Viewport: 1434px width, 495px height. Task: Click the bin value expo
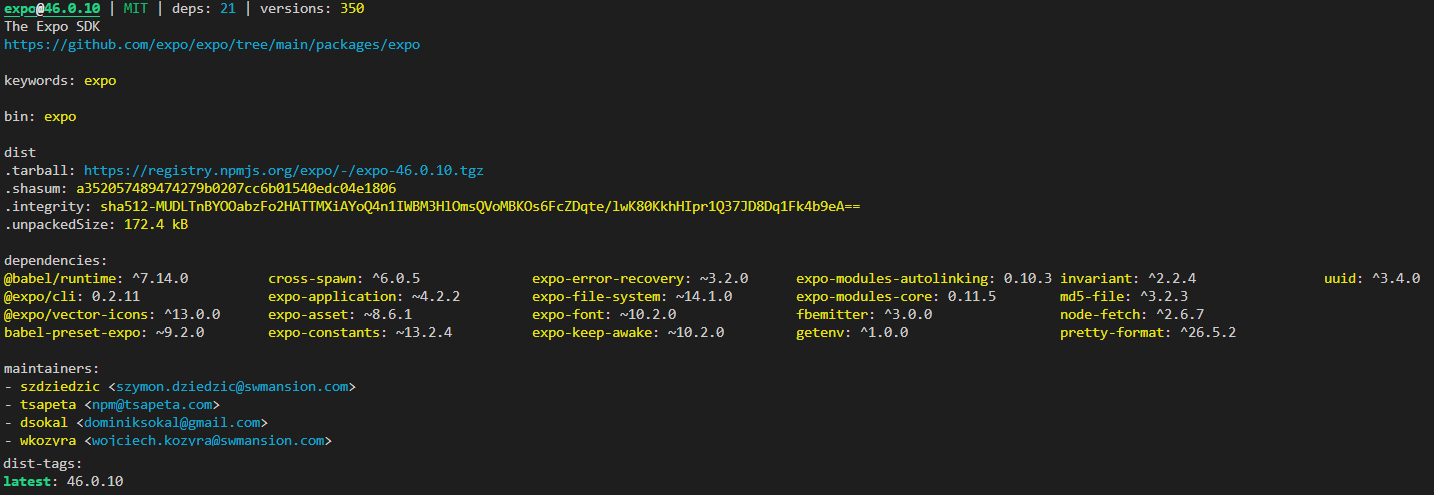60,117
